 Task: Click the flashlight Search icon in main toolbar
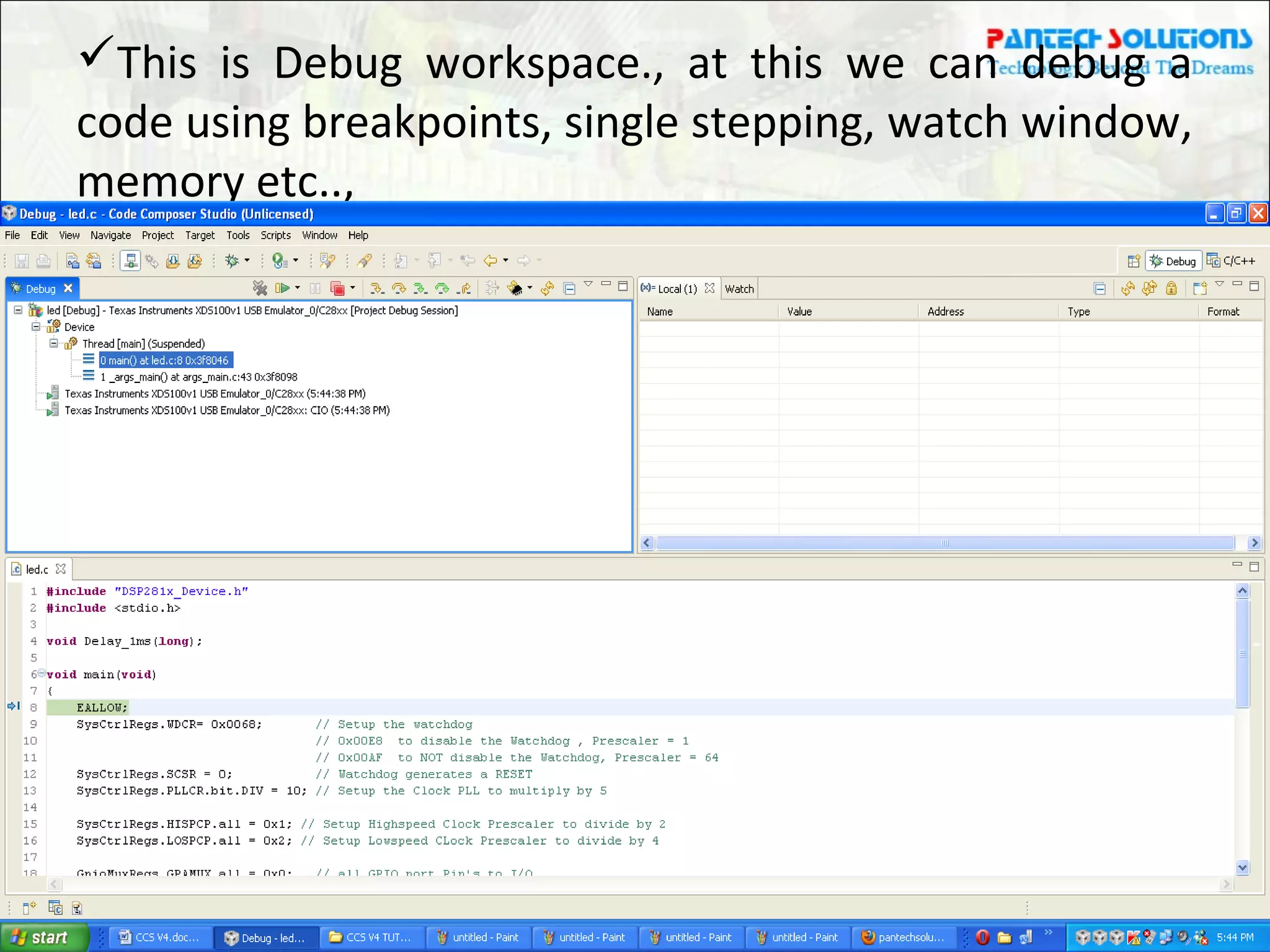coord(365,261)
